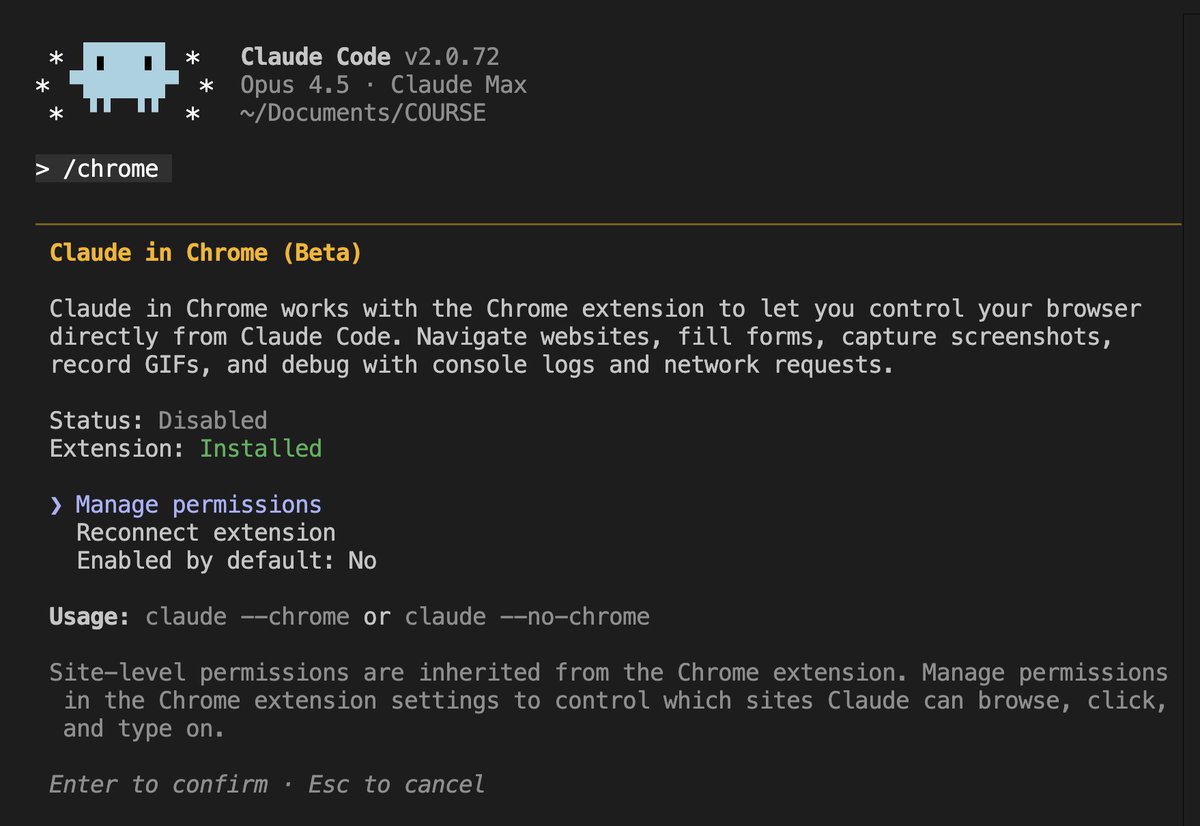Click the green Installed extension status
Image resolution: width=1200 pixels, height=826 pixels.
pos(260,448)
